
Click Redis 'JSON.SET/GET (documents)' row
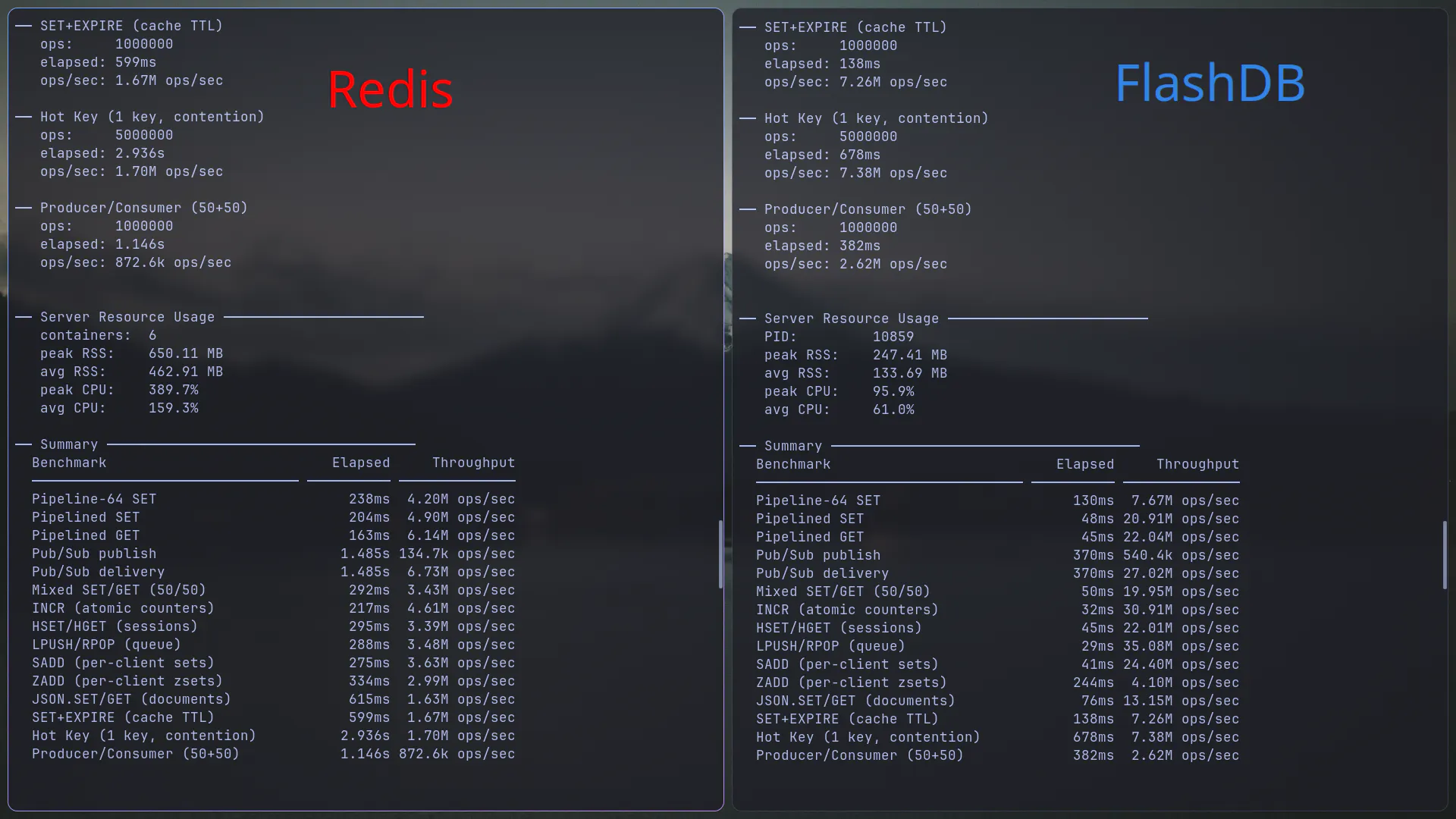(273, 699)
